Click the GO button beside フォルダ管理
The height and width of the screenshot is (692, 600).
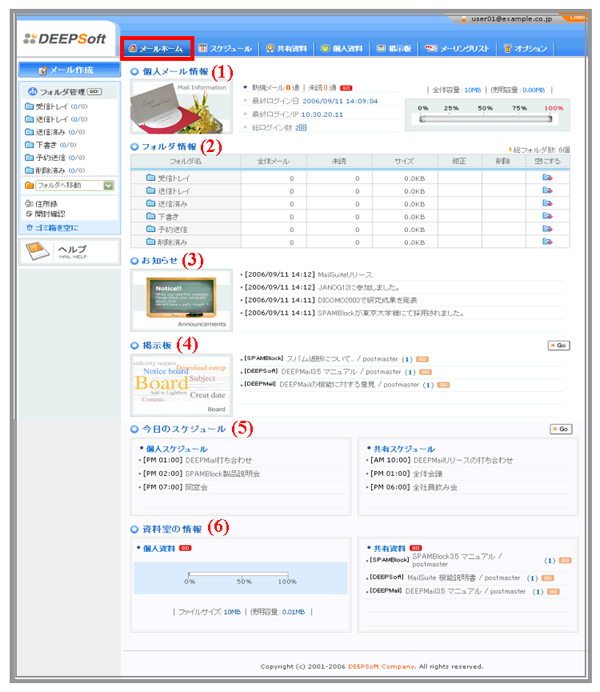click(x=94, y=91)
